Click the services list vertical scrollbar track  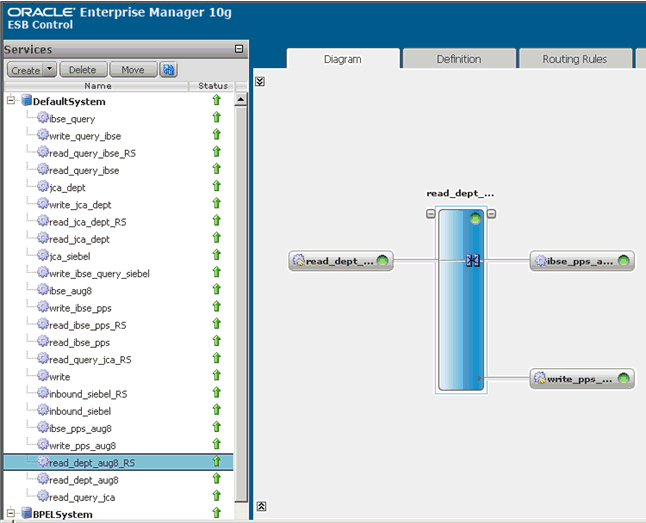241,303
